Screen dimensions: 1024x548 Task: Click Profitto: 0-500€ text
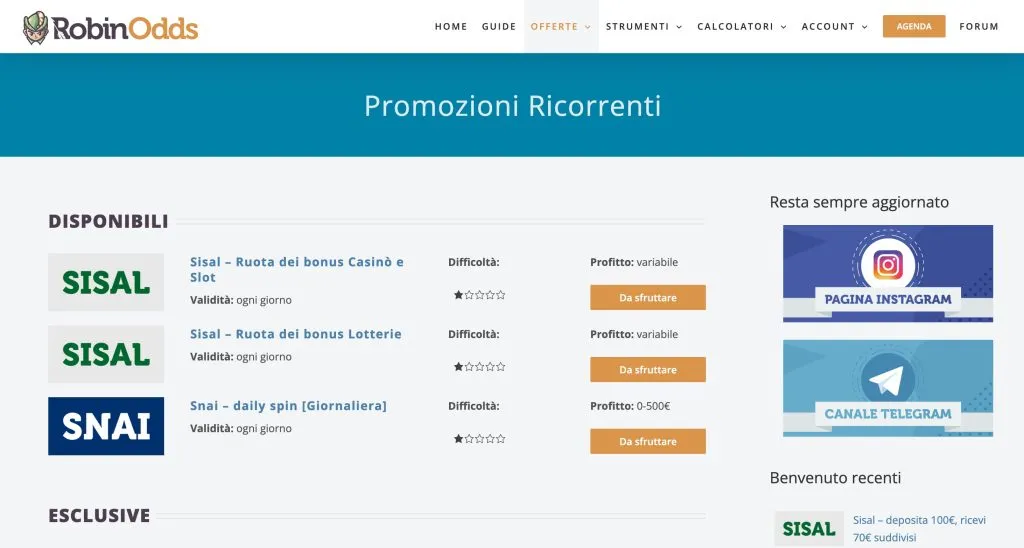[630, 406]
